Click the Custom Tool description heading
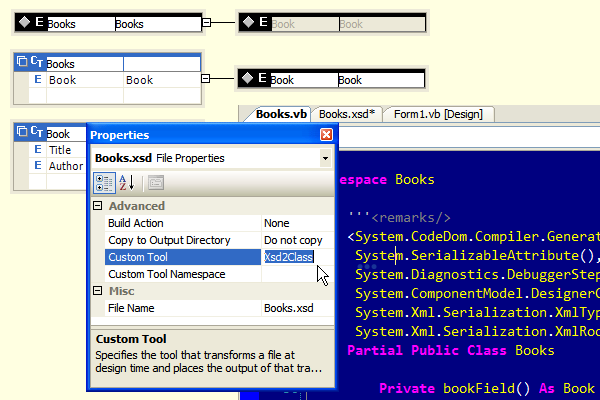This screenshot has height=400, width=600. (x=131, y=339)
